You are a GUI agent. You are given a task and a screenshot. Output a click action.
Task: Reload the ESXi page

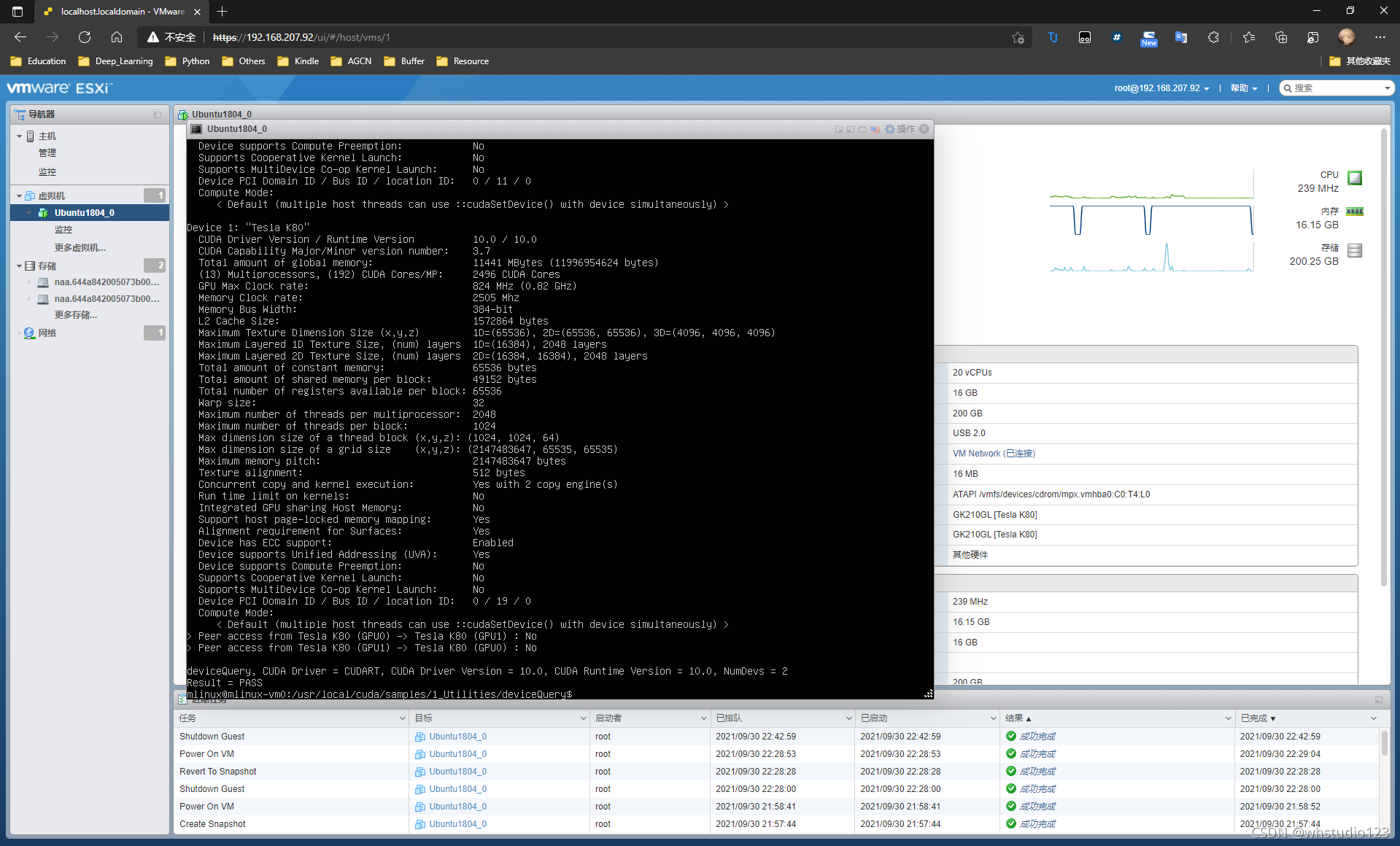(85, 37)
